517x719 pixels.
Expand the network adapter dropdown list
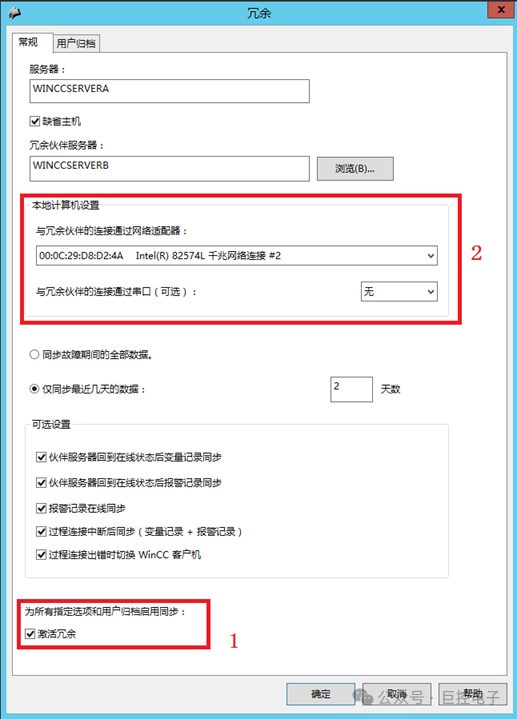pos(237,256)
